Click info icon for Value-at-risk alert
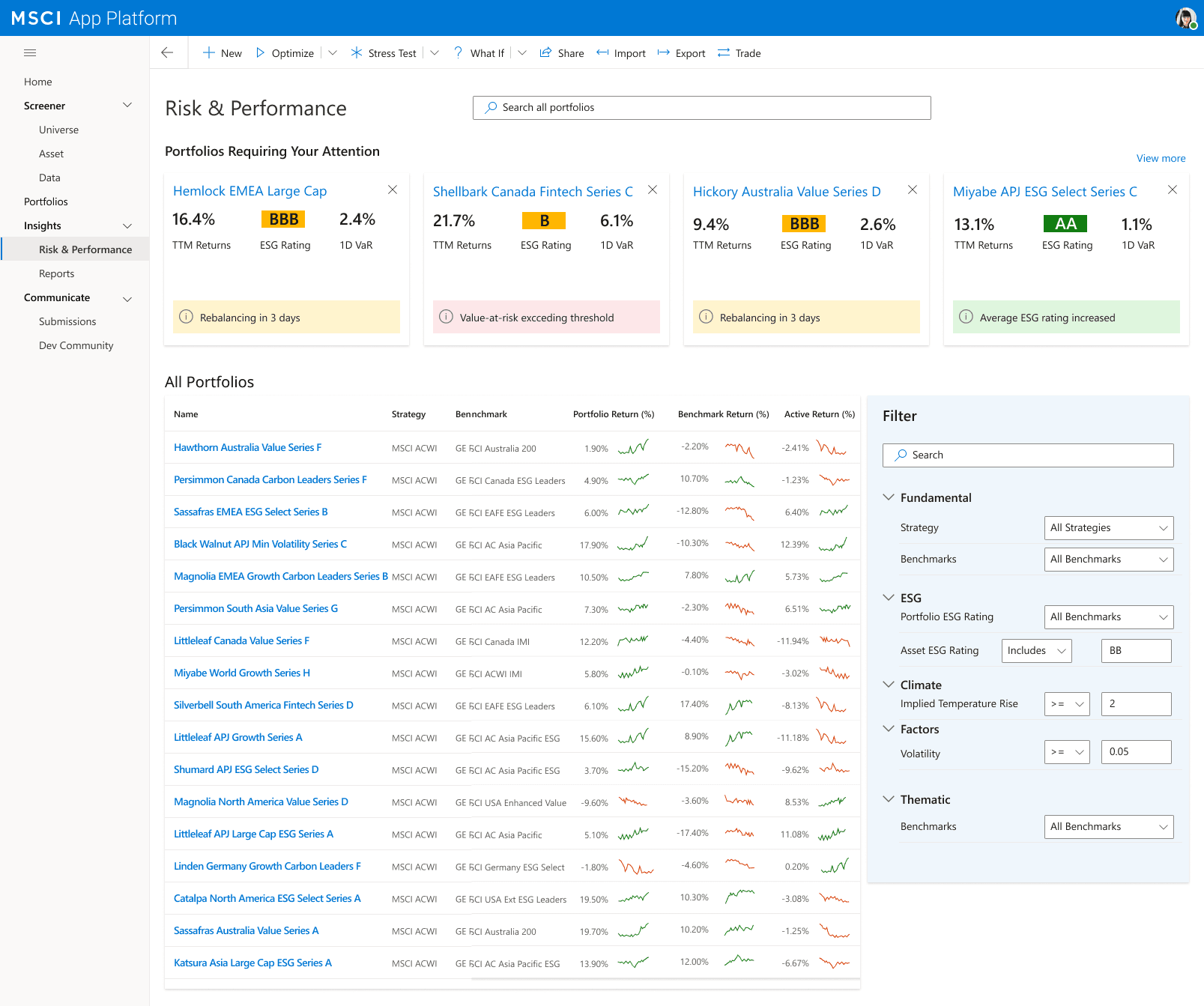Screen dimensions: 1204x1006 tap(446, 317)
